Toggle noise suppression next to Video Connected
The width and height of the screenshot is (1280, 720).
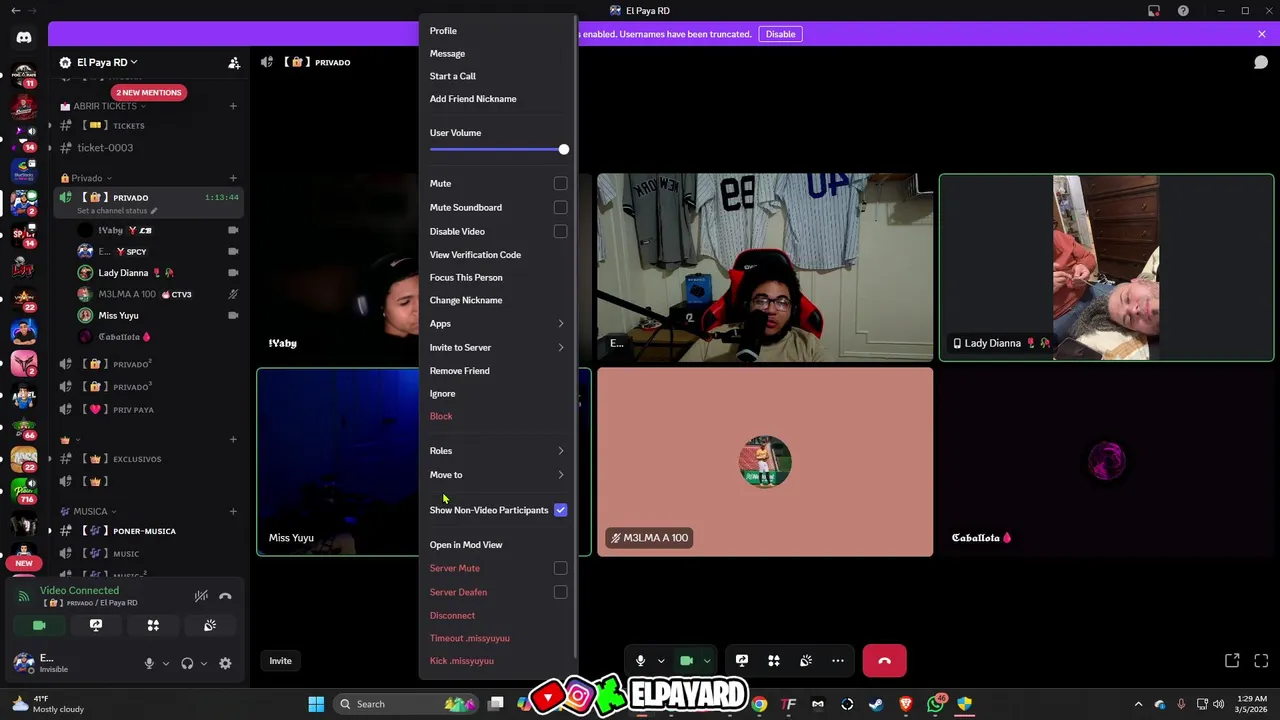click(201, 596)
